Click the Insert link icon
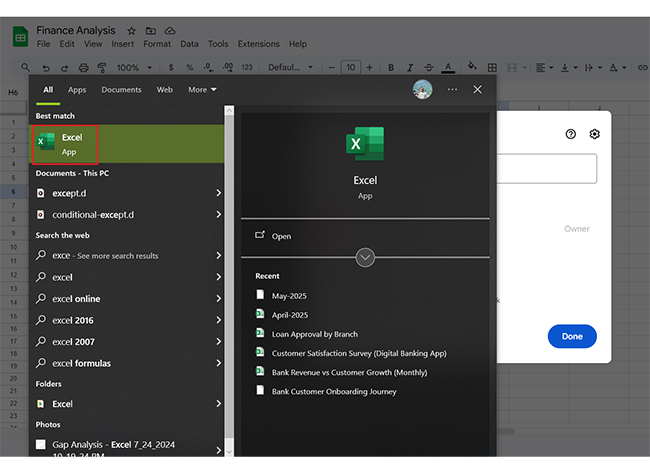This screenshot has width=650, height=473. click(642, 67)
